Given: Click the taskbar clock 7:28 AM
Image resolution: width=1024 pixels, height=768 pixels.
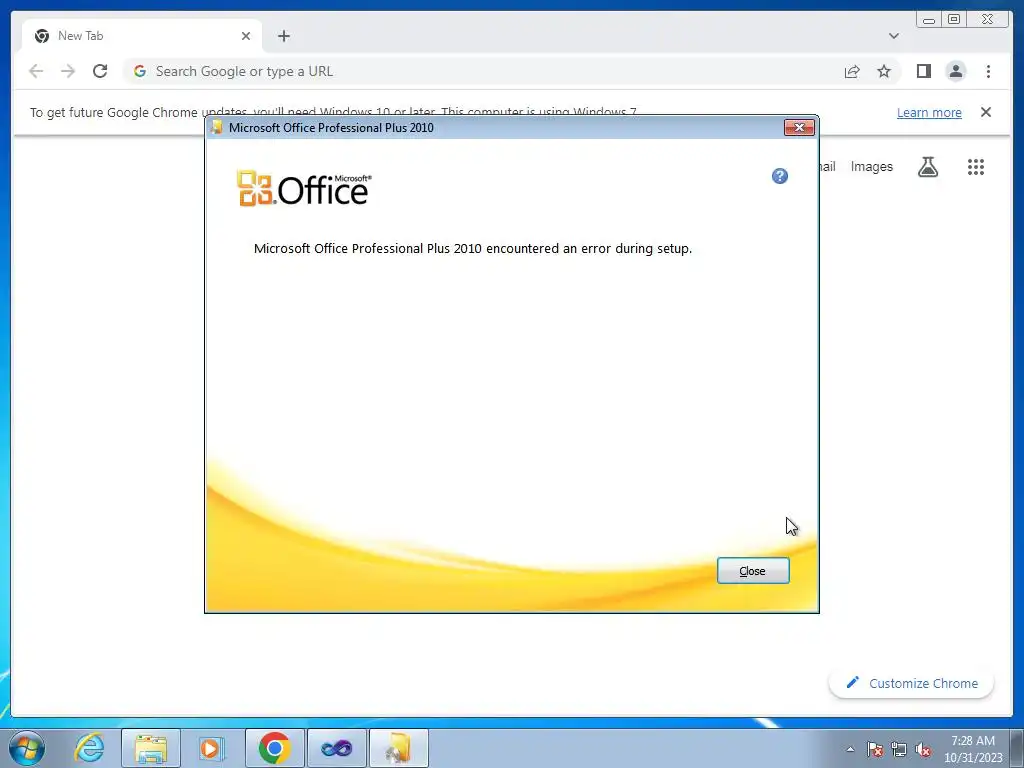Looking at the screenshot, I should [972, 741].
